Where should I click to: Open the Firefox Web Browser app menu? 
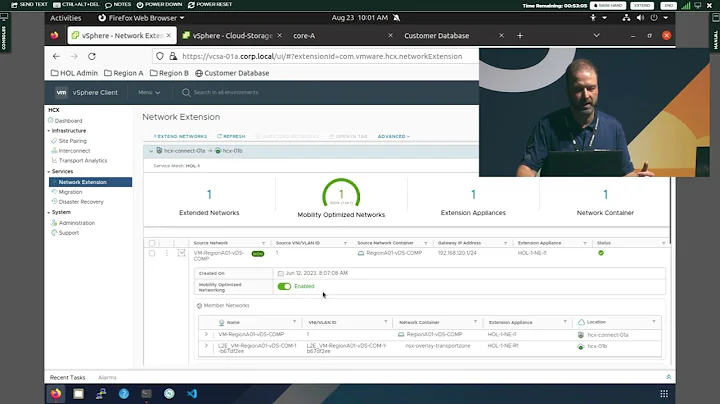tap(141, 17)
